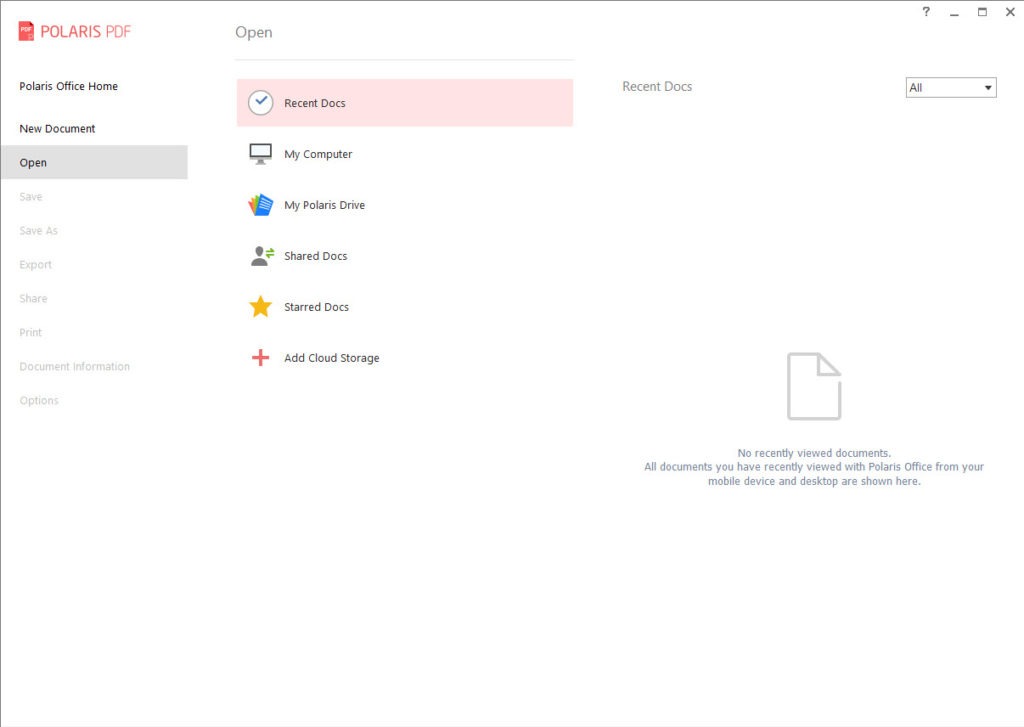Minimize the Polaris PDF window
Image resolution: width=1024 pixels, height=727 pixels.
(954, 12)
